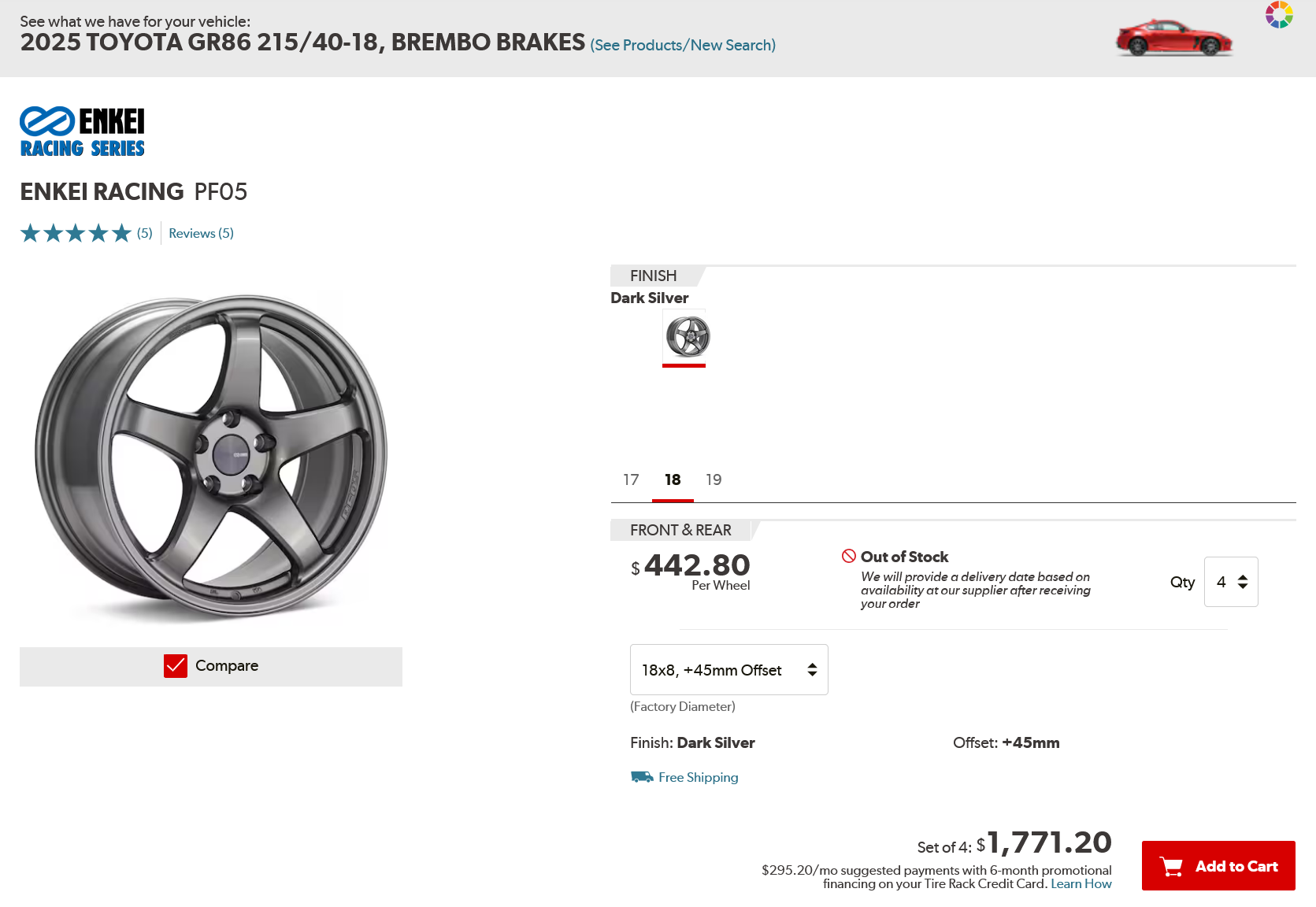Click the FRONT & REAR section label
The height and width of the screenshot is (907, 1316).
pos(680,530)
